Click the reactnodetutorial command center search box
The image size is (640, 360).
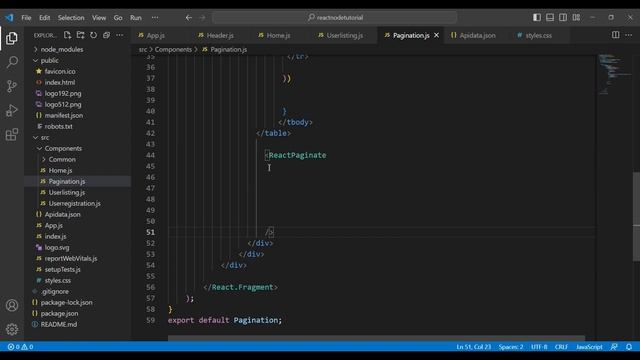point(335,18)
